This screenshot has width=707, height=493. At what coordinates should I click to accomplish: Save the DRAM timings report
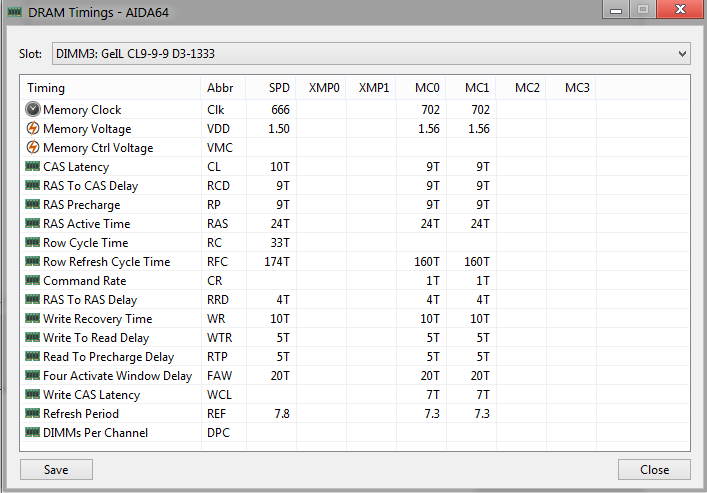click(56, 470)
